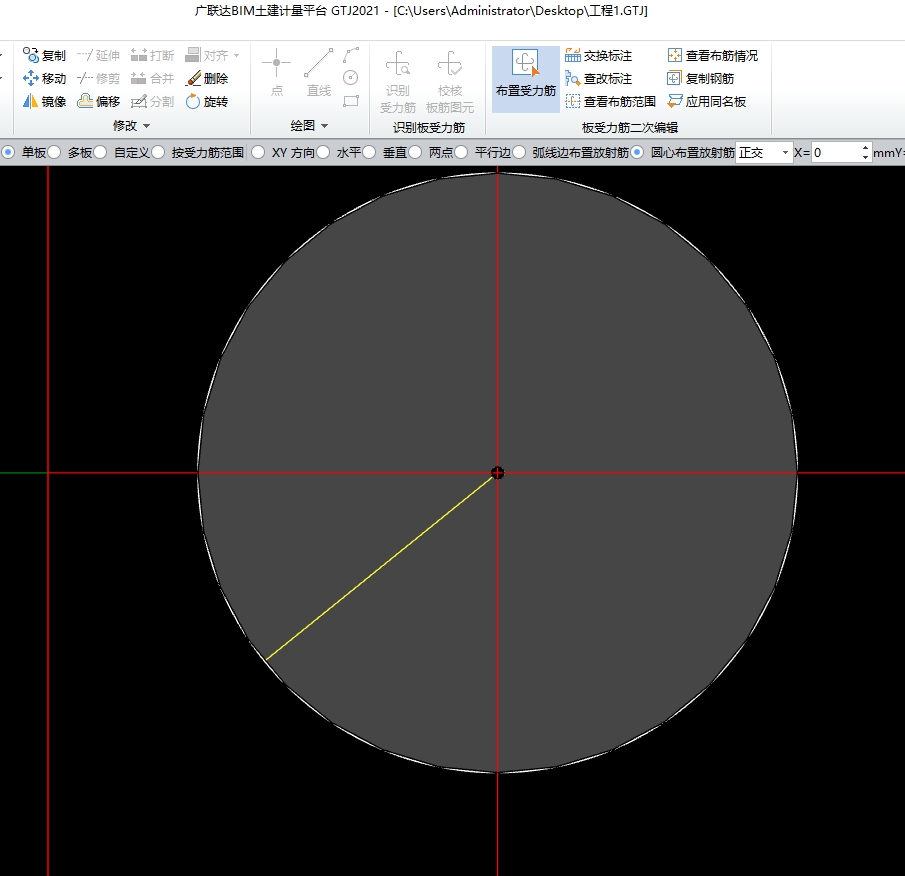
Task: Select the 两点 radio option
Action: [416, 152]
